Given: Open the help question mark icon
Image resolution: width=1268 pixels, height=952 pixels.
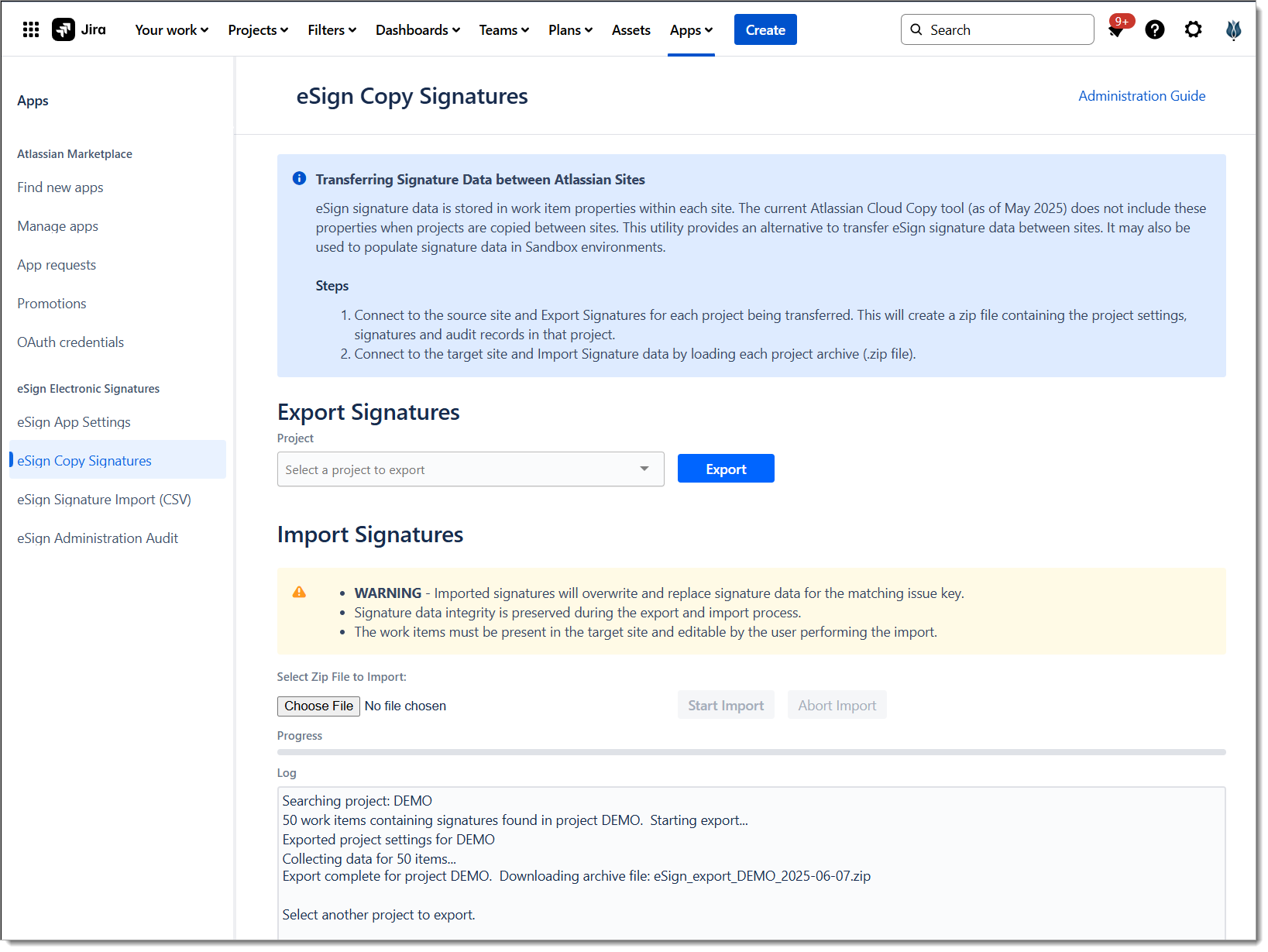Looking at the screenshot, I should tap(1154, 30).
